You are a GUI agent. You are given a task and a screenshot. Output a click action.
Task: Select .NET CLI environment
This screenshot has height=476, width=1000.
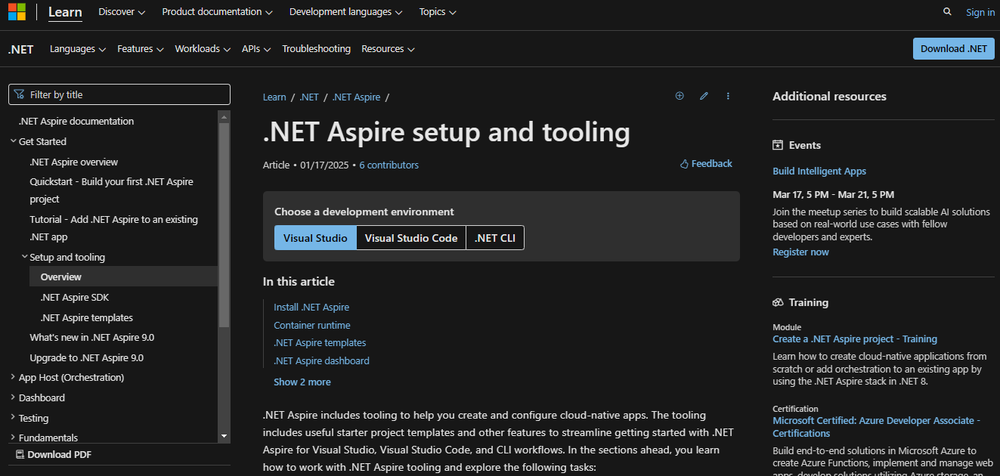(495, 238)
